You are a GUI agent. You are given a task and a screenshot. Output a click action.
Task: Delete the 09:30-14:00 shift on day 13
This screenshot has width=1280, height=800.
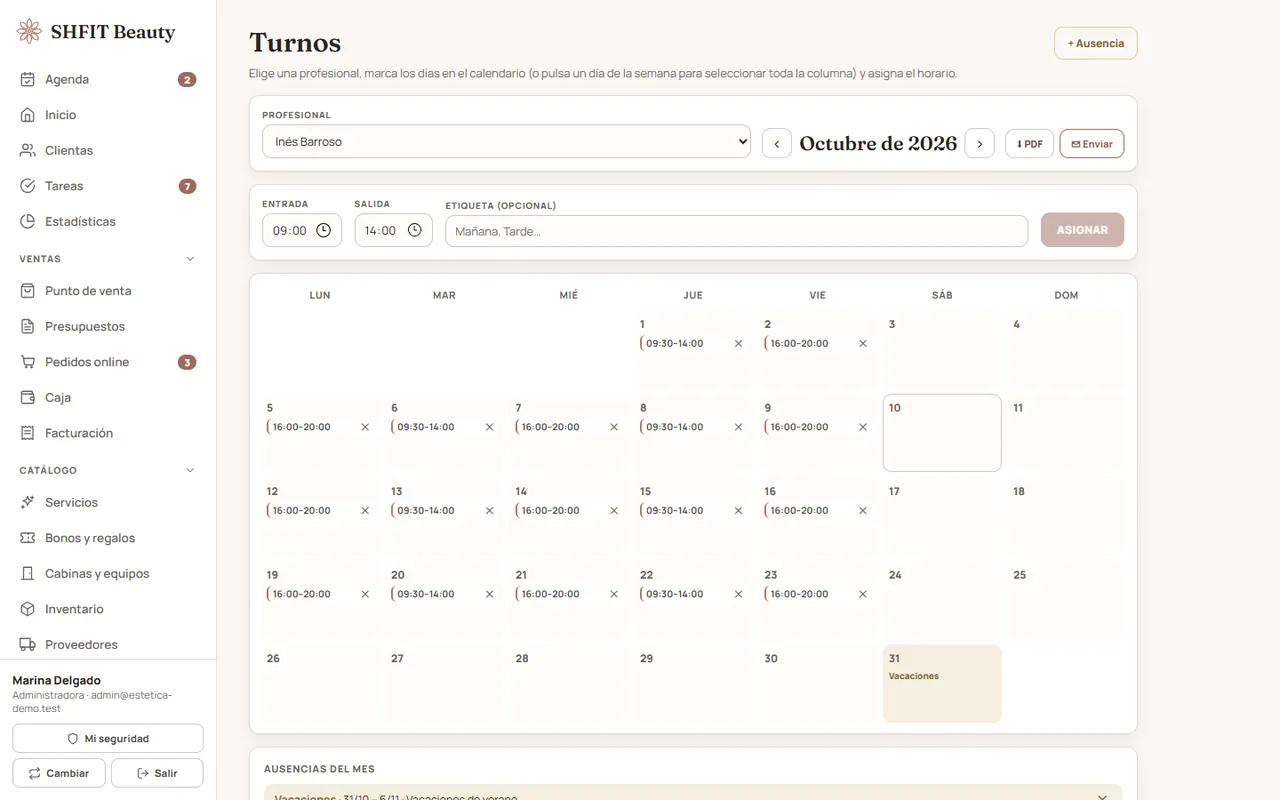[489, 510]
